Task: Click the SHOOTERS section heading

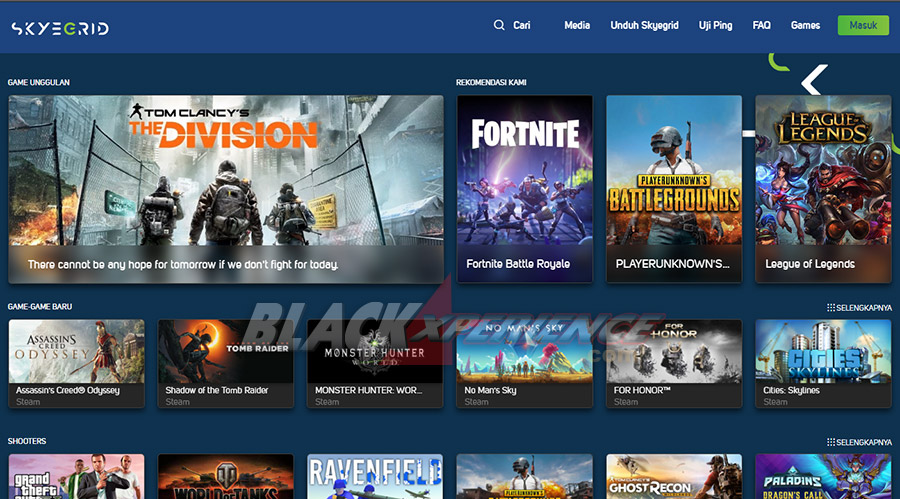Action: (27, 441)
